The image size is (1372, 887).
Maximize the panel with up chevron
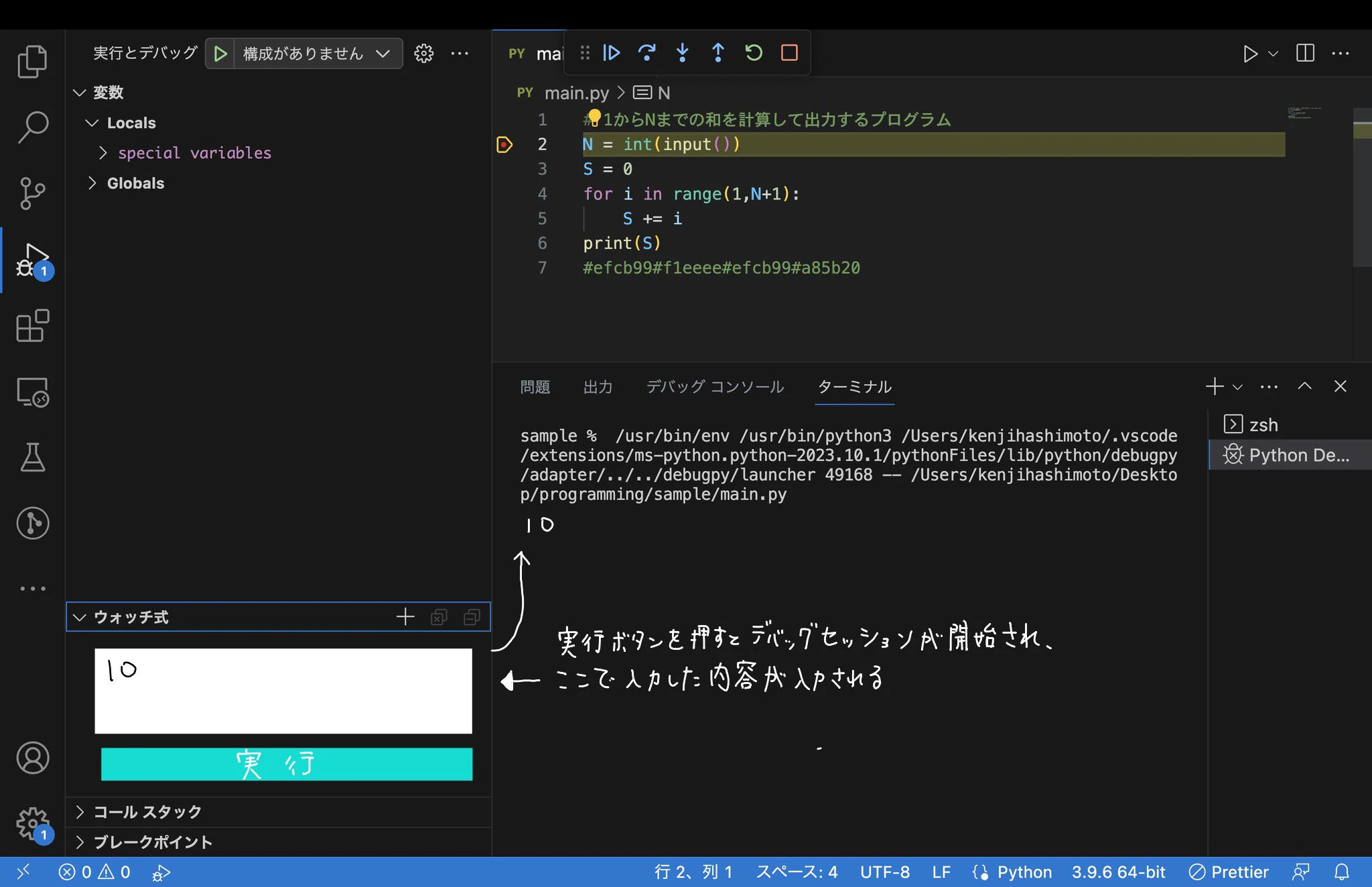[1304, 386]
